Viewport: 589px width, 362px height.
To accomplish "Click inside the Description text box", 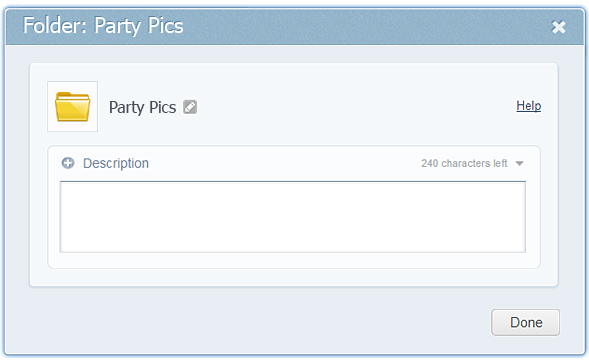I will pos(293,217).
